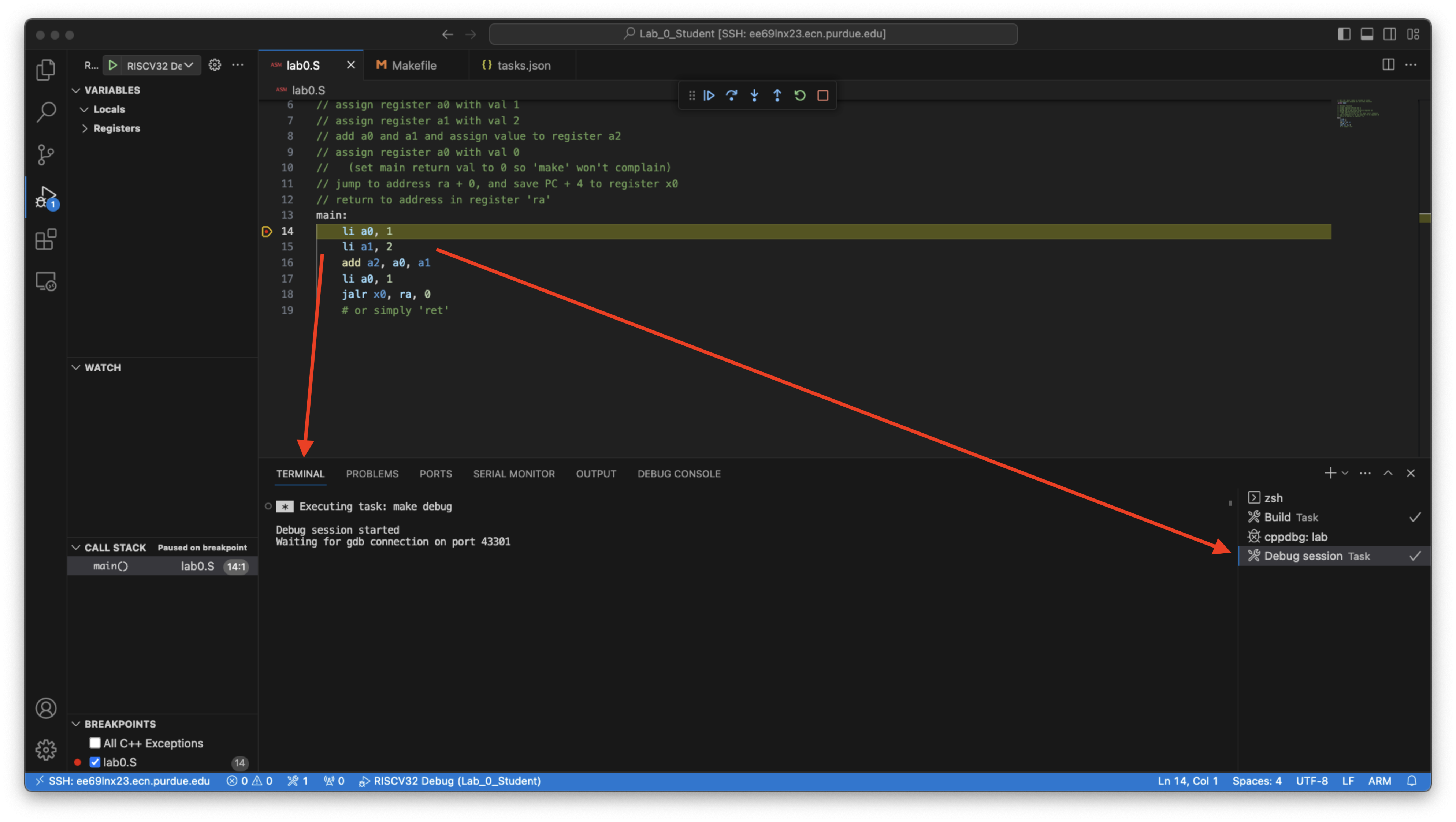
Task: Select the Build Task terminal entry
Action: pos(1334,517)
